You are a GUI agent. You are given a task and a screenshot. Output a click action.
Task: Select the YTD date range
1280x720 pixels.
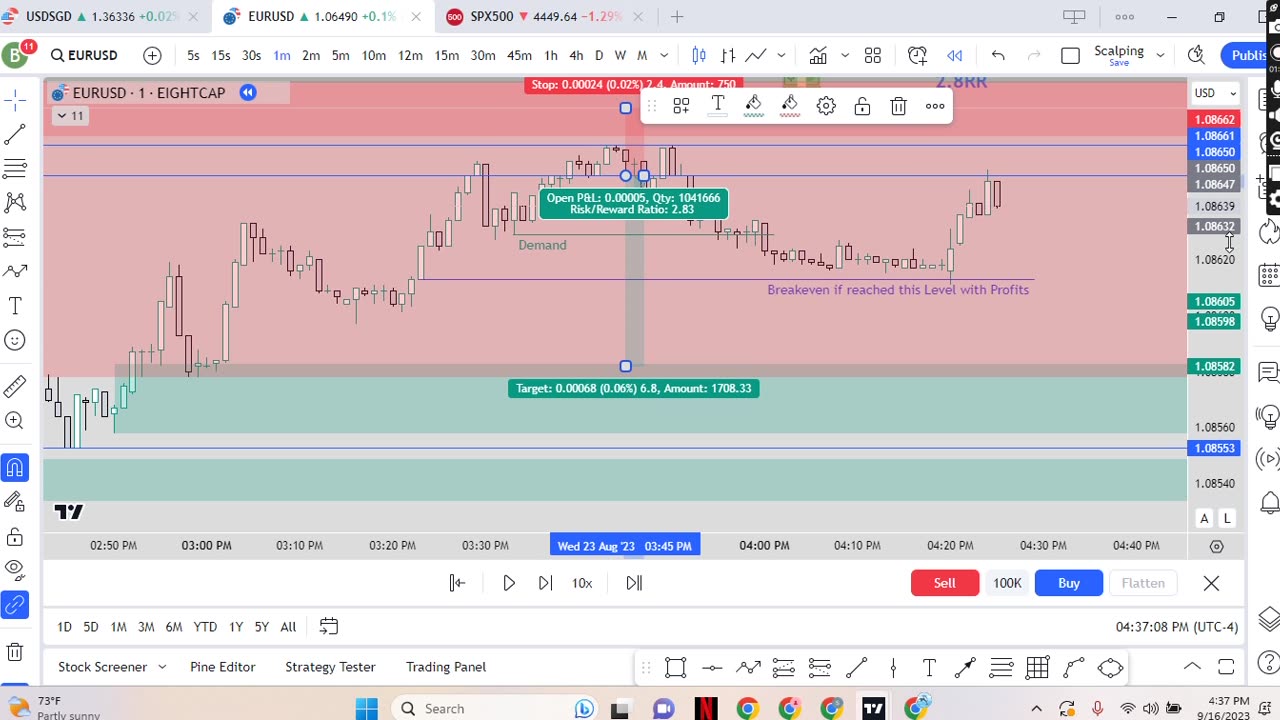(205, 627)
